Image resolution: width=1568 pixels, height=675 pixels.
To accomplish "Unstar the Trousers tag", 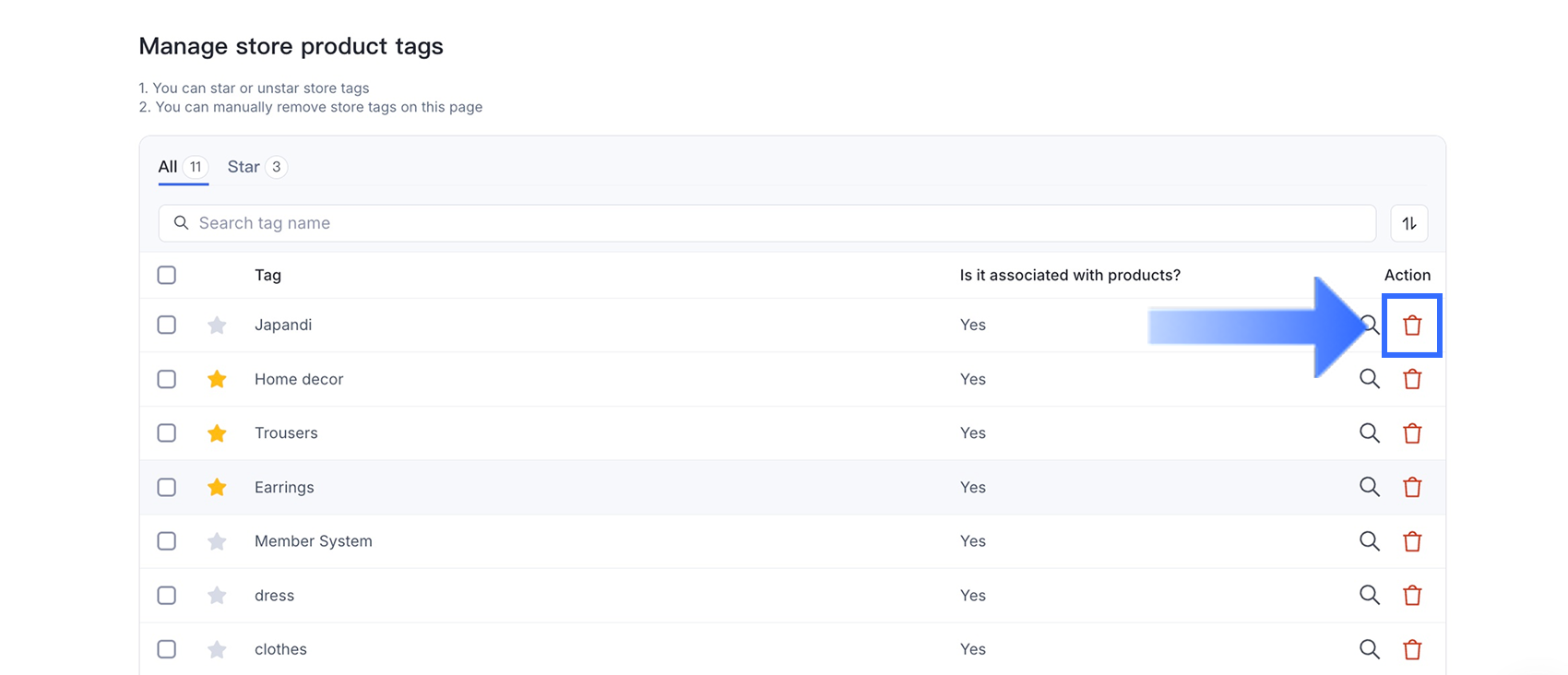I will (x=217, y=433).
